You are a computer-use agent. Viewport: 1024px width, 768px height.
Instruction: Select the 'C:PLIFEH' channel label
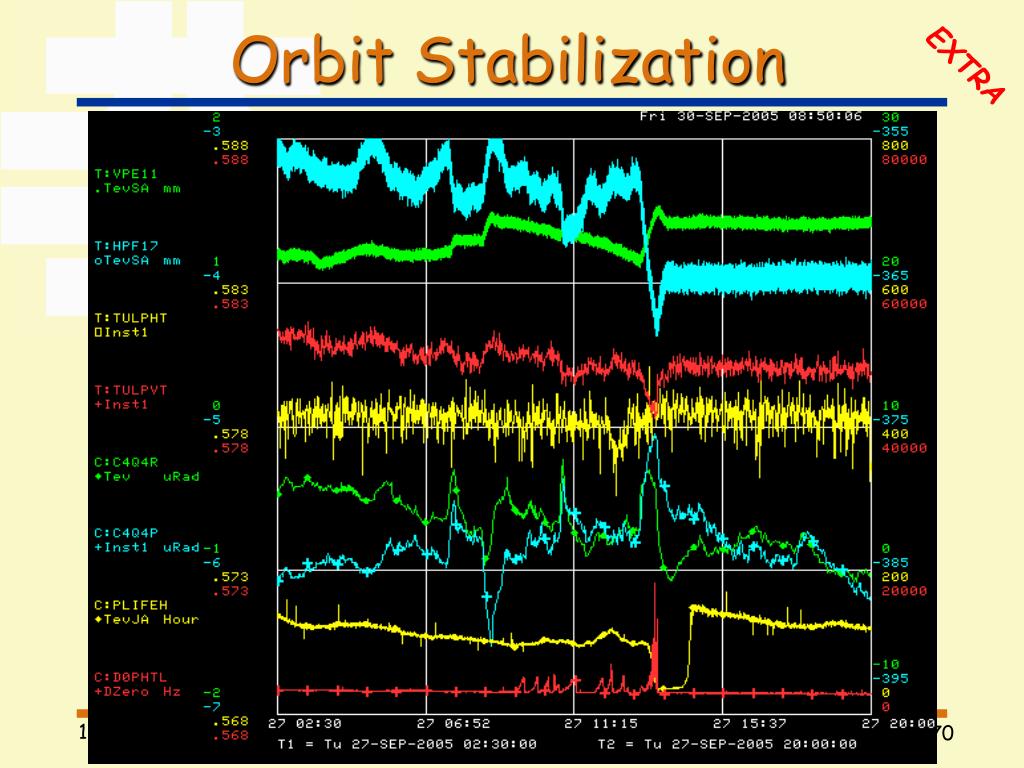pos(131,605)
